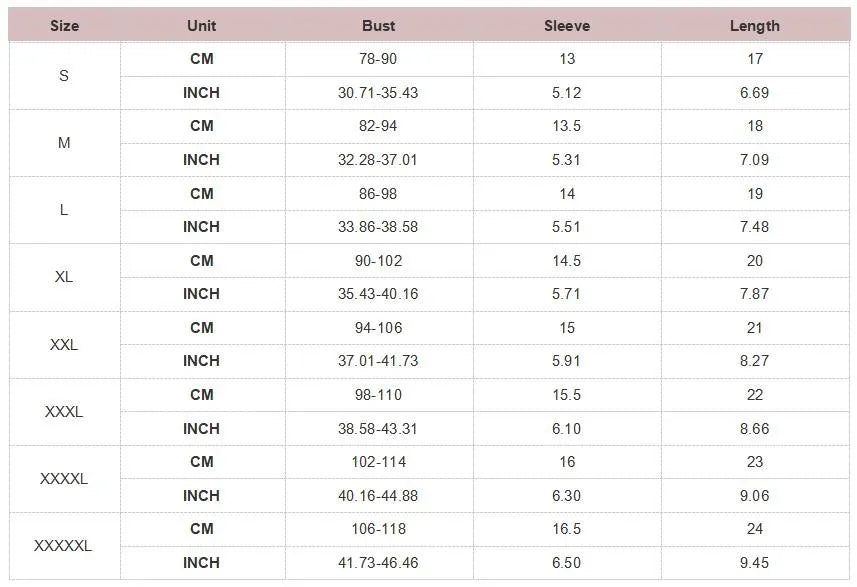The image size is (857, 587).
Task: Click the bust value 32.28-37.01
Action: pos(378,160)
